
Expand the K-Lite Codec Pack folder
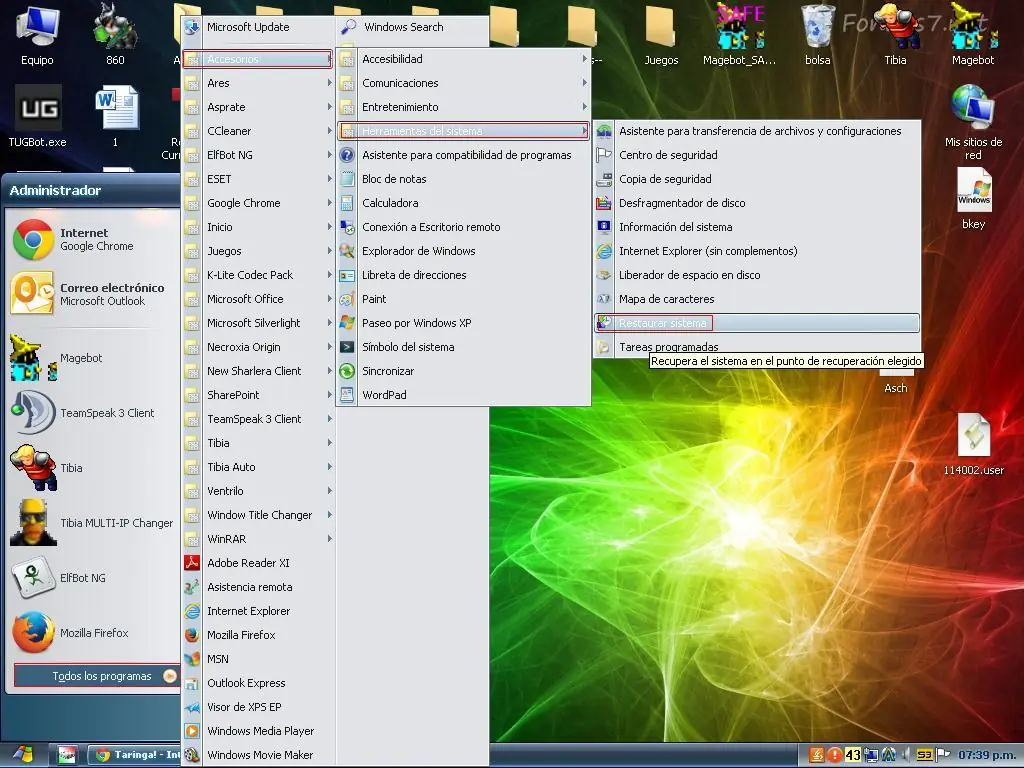coord(257,275)
